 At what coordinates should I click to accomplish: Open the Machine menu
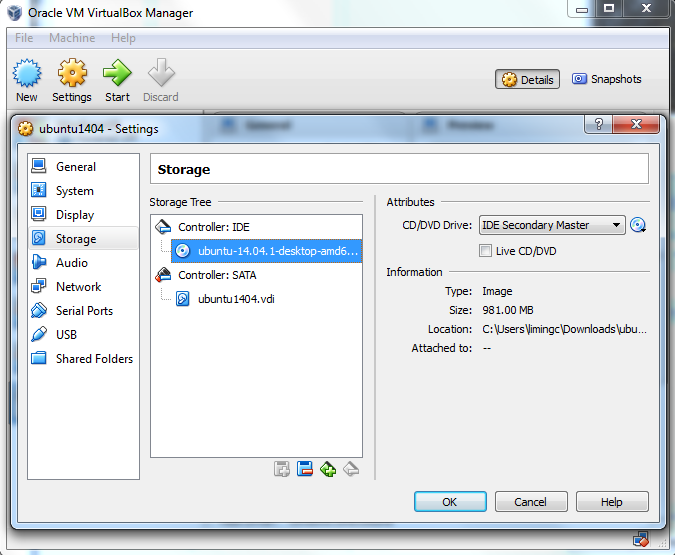click(x=72, y=38)
